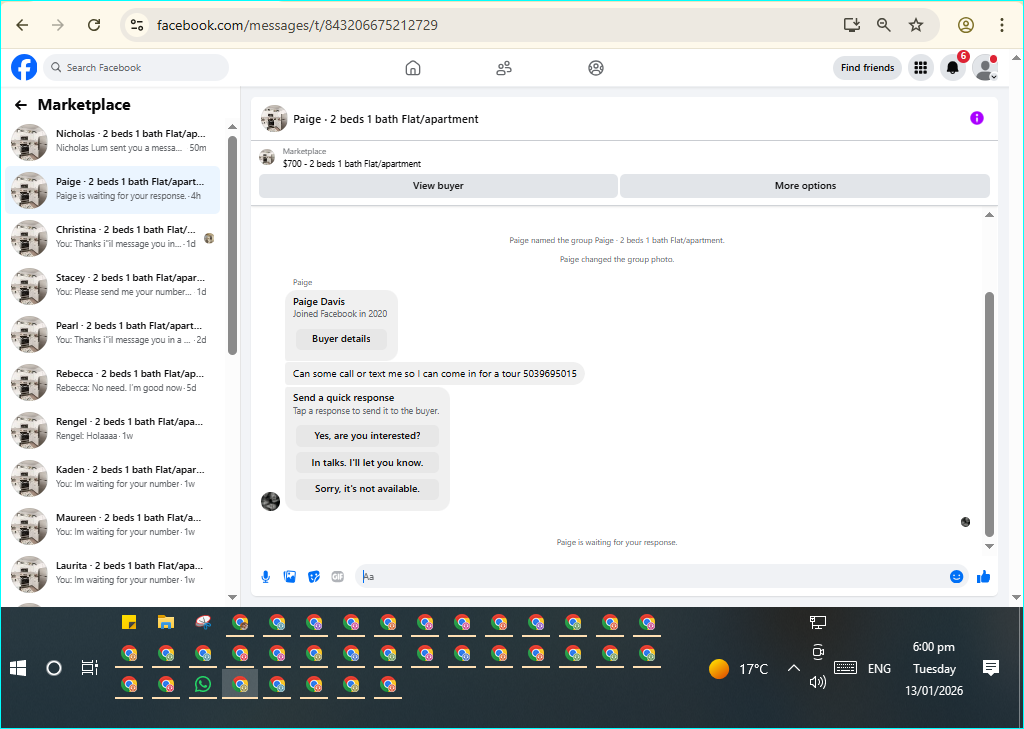This screenshot has width=1024, height=729.
Task: Open conversation information purple icon
Action: [977, 118]
